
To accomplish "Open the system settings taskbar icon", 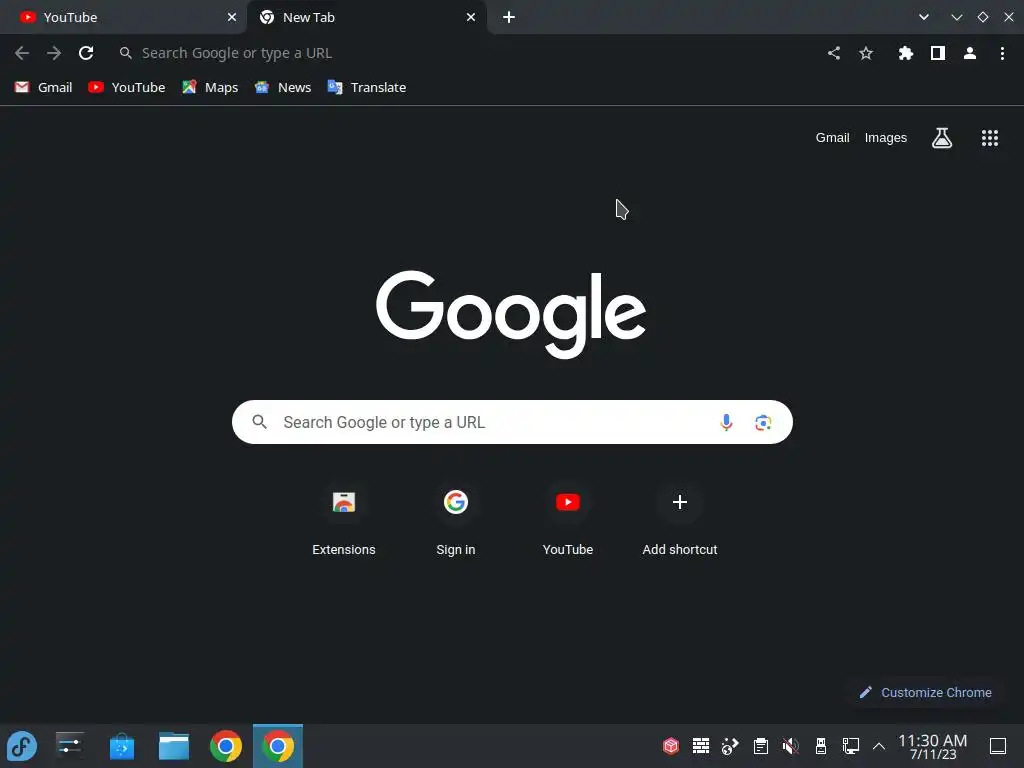I will [69, 746].
